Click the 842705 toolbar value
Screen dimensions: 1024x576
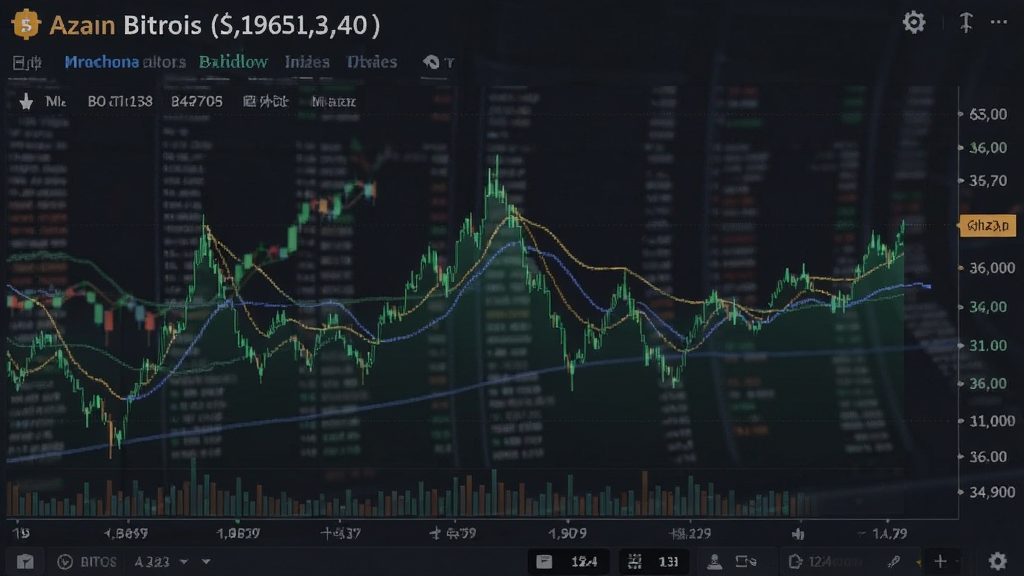click(x=197, y=101)
